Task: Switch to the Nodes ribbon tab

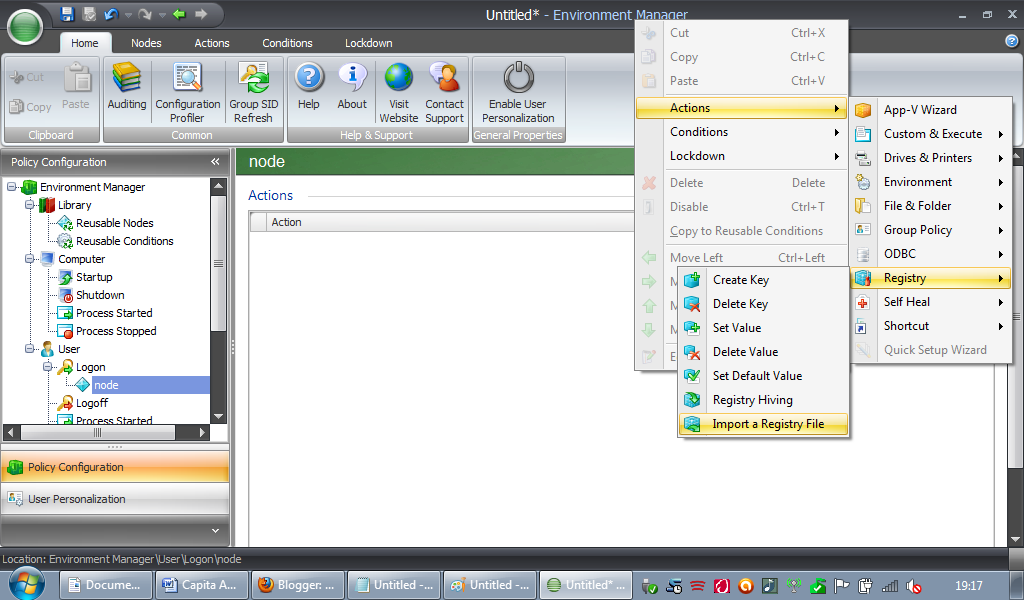Action: [146, 43]
